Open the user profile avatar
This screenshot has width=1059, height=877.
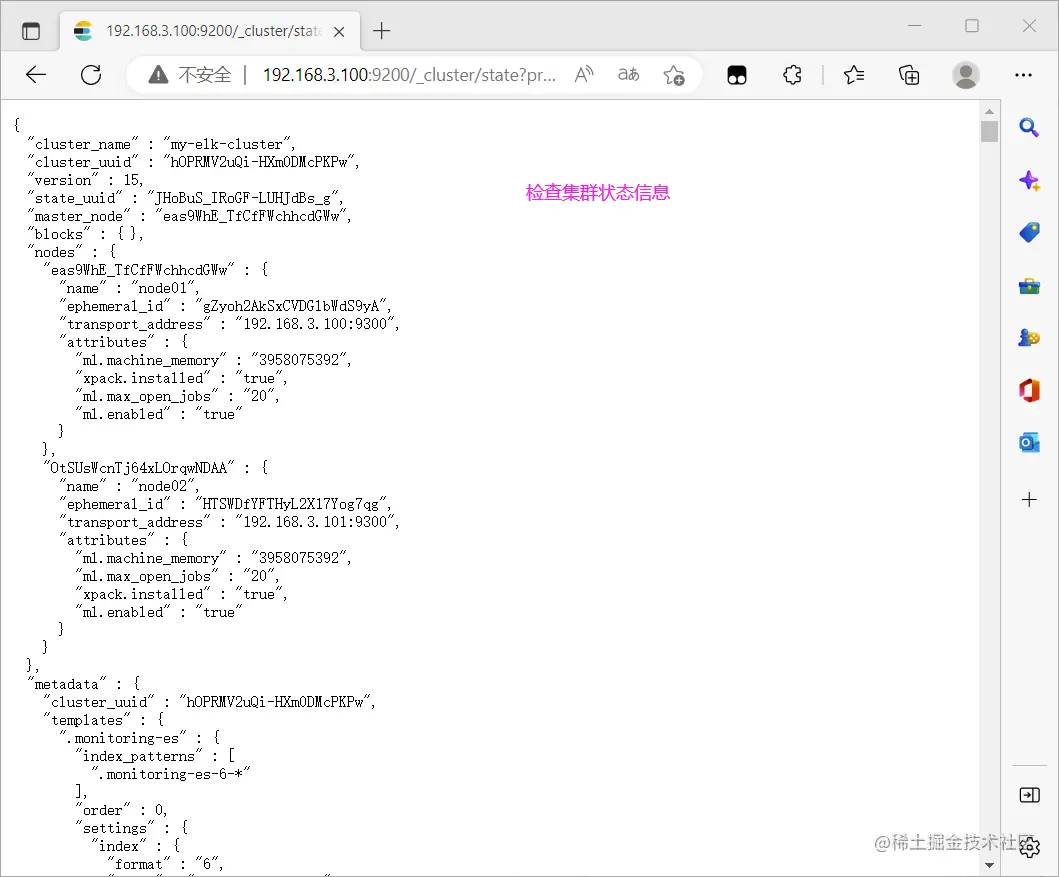click(966, 75)
